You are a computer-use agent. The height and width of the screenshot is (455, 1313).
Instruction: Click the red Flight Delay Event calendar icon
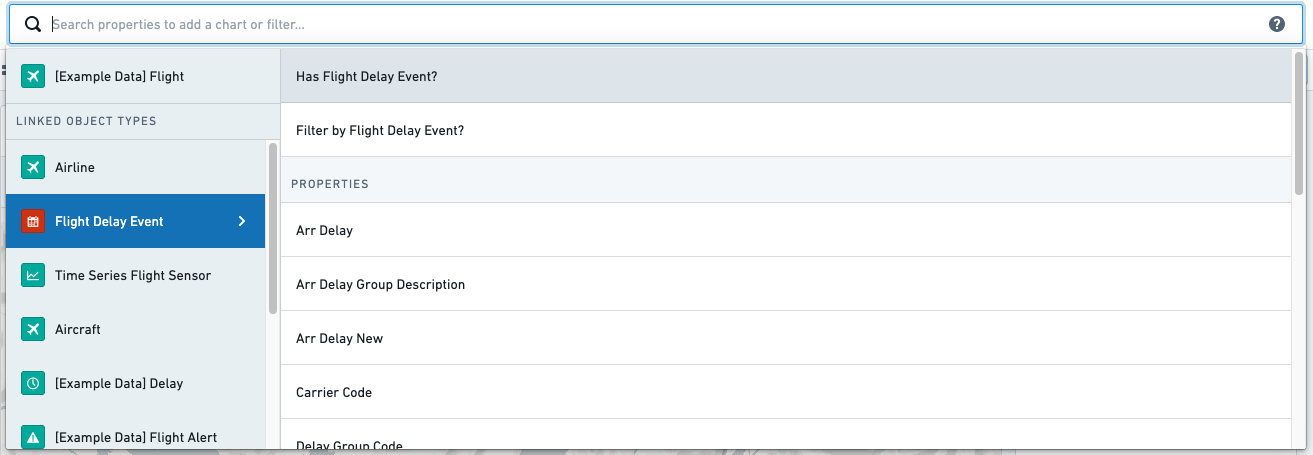33,221
